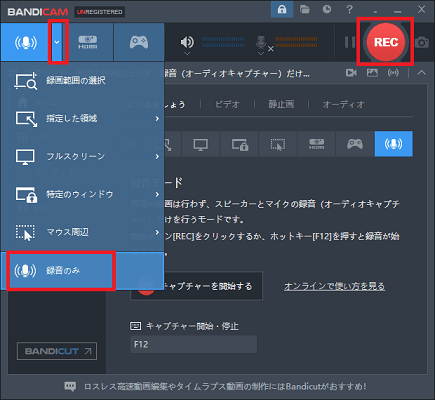Screen dimensions: 435x400
Task: Select the fullscreen monitor mode icon in panel
Action: pos(201,144)
